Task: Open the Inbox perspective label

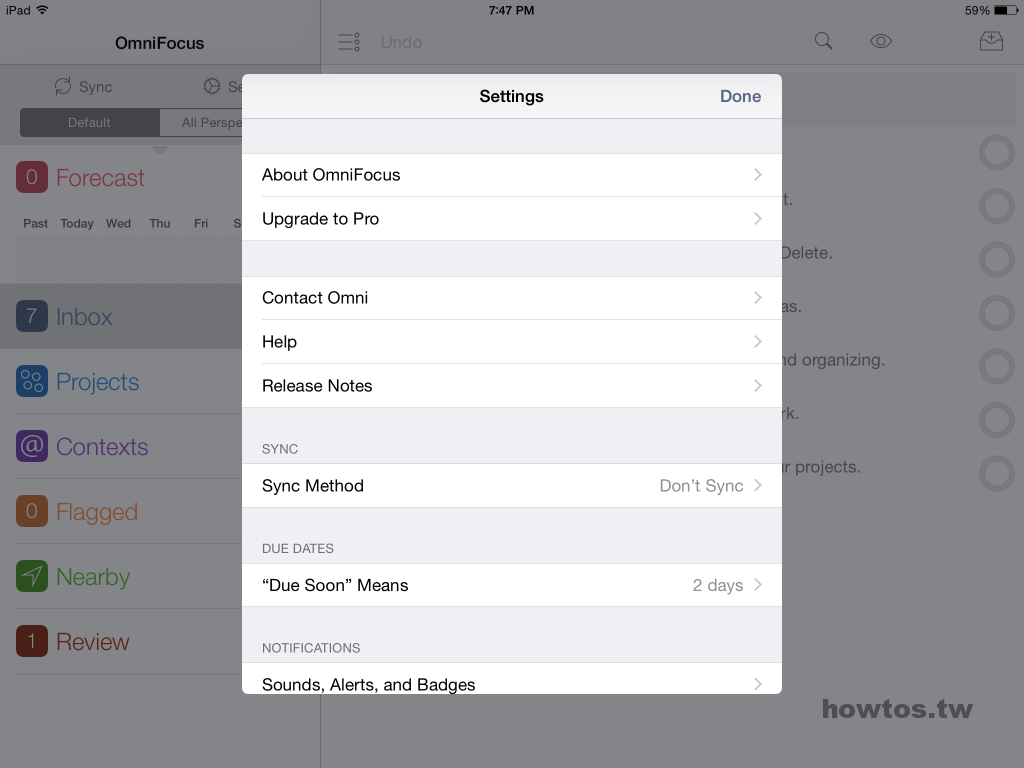Action: [x=84, y=317]
